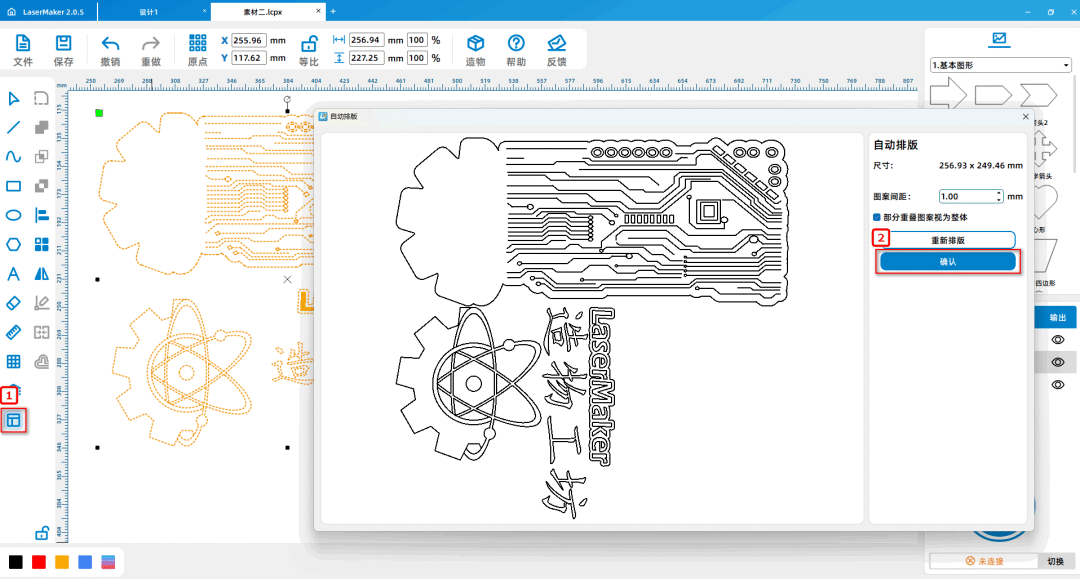Click the auto-layout (自动排版) tool icon
Viewport: 1080px width, 579px height.
coord(14,420)
